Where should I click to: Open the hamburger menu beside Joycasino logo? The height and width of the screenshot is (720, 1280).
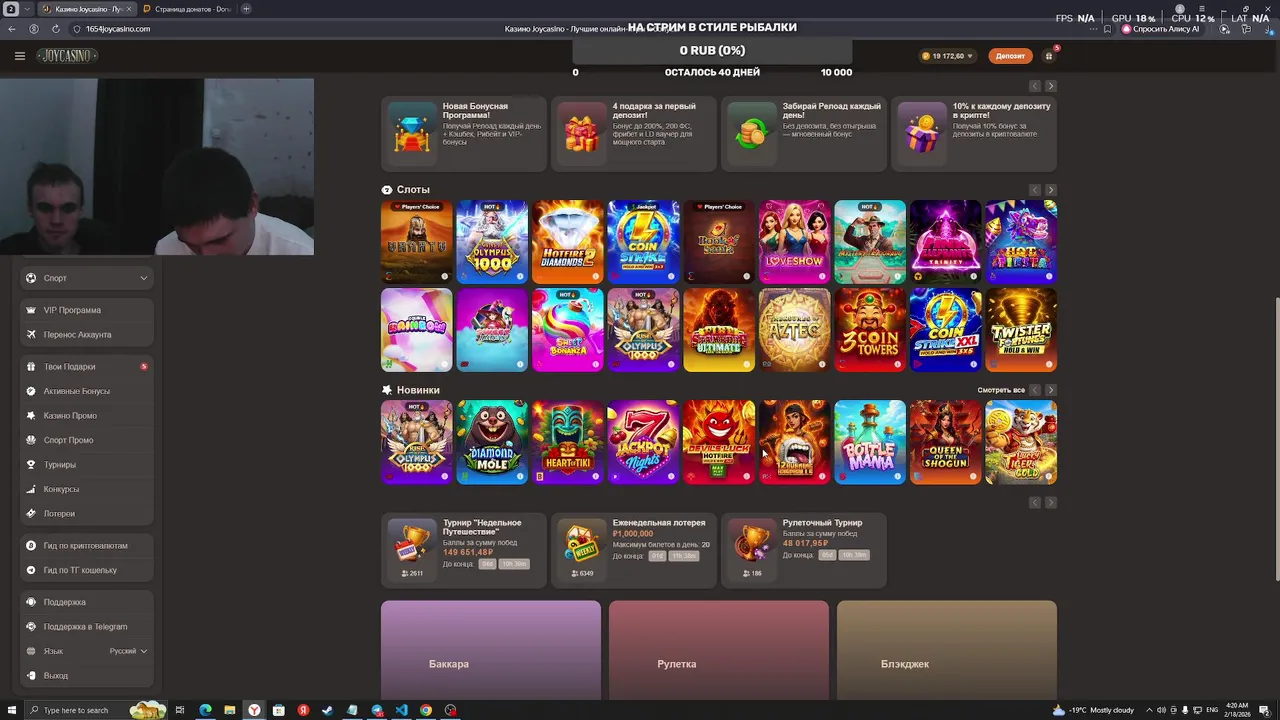point(19,56)
